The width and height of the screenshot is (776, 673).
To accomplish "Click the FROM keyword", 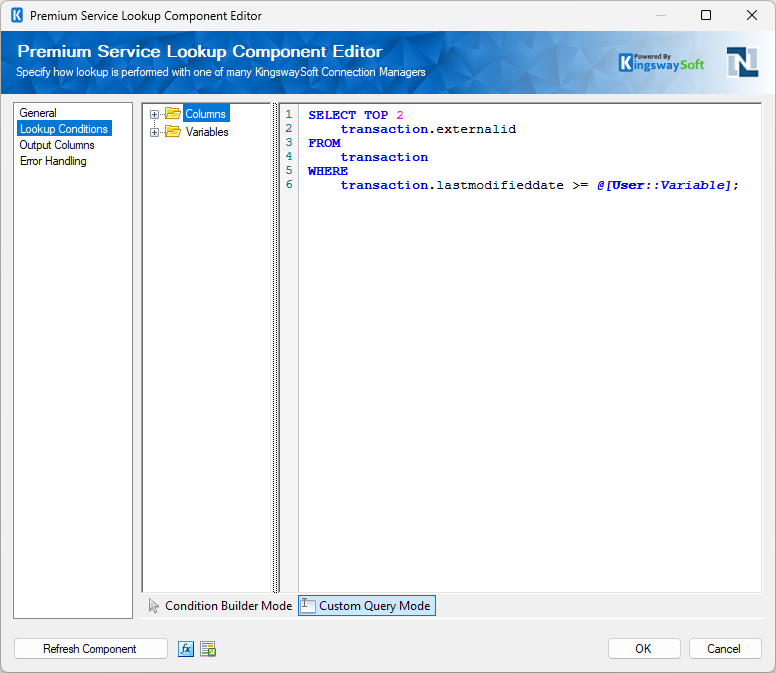I will [324, 143].
